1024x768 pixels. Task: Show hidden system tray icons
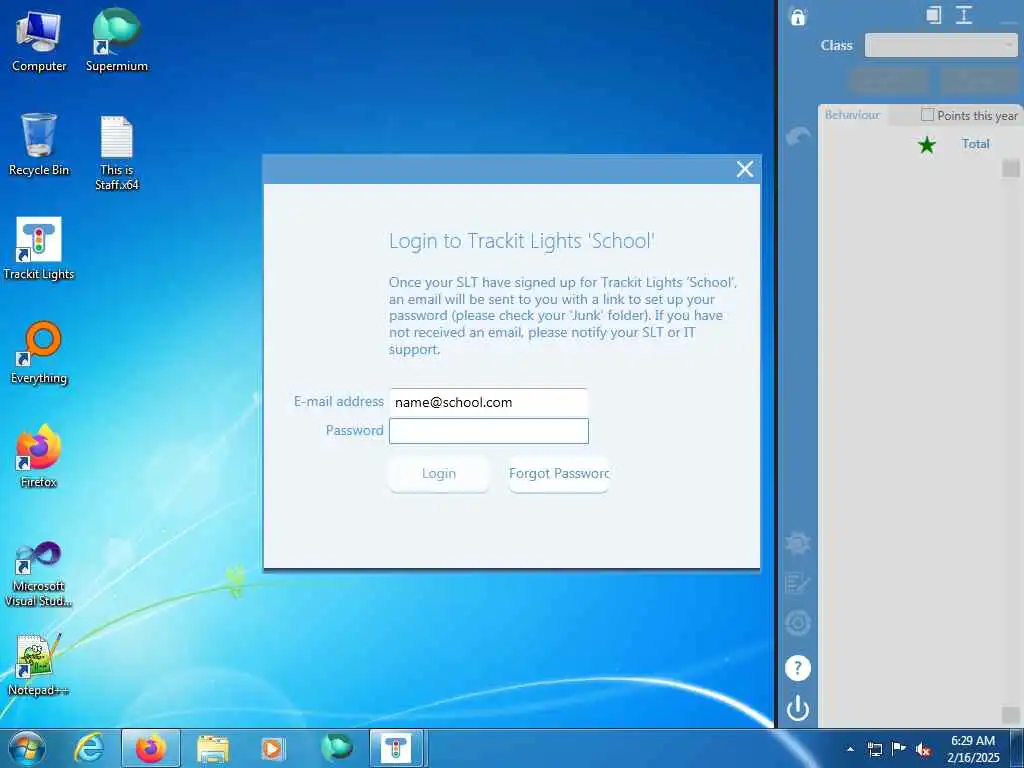click(850, 750)
